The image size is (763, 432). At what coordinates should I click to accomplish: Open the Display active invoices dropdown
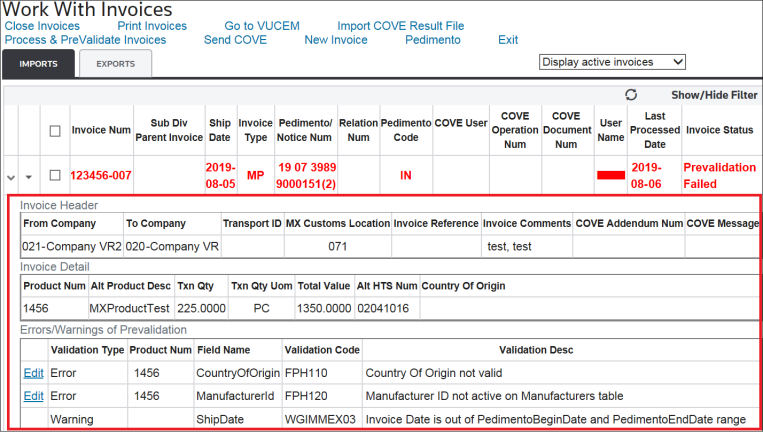[x=612, y=62]
